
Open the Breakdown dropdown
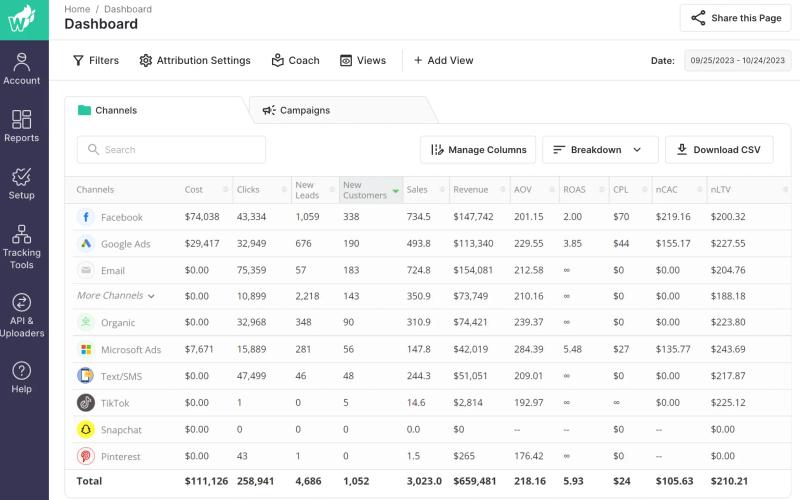pyautogui.click(x=600, y=149)
